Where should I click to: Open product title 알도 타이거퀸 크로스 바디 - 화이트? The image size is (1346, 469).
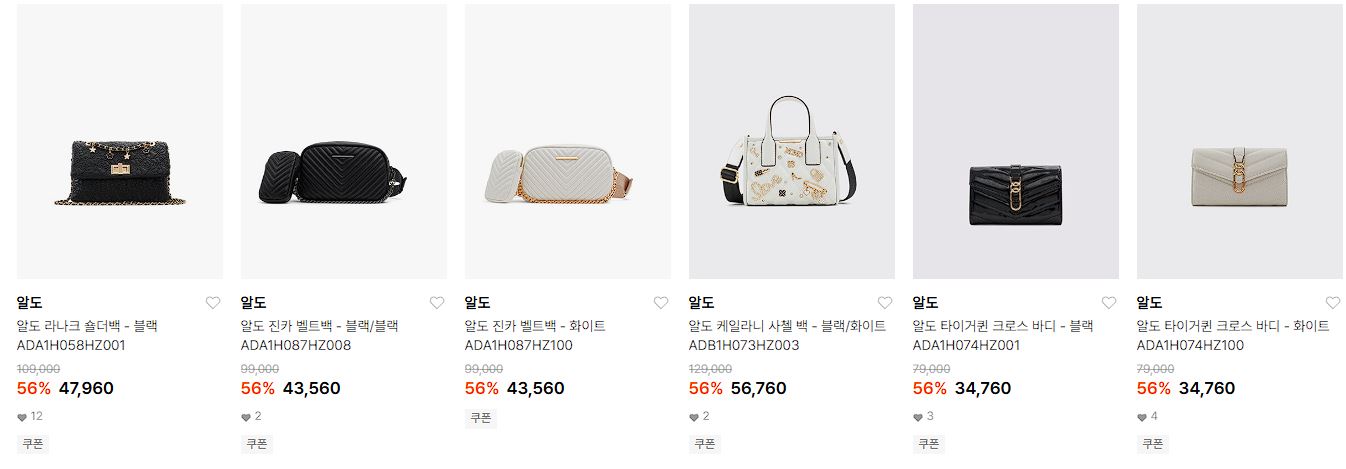click(x=1233, y=326)
